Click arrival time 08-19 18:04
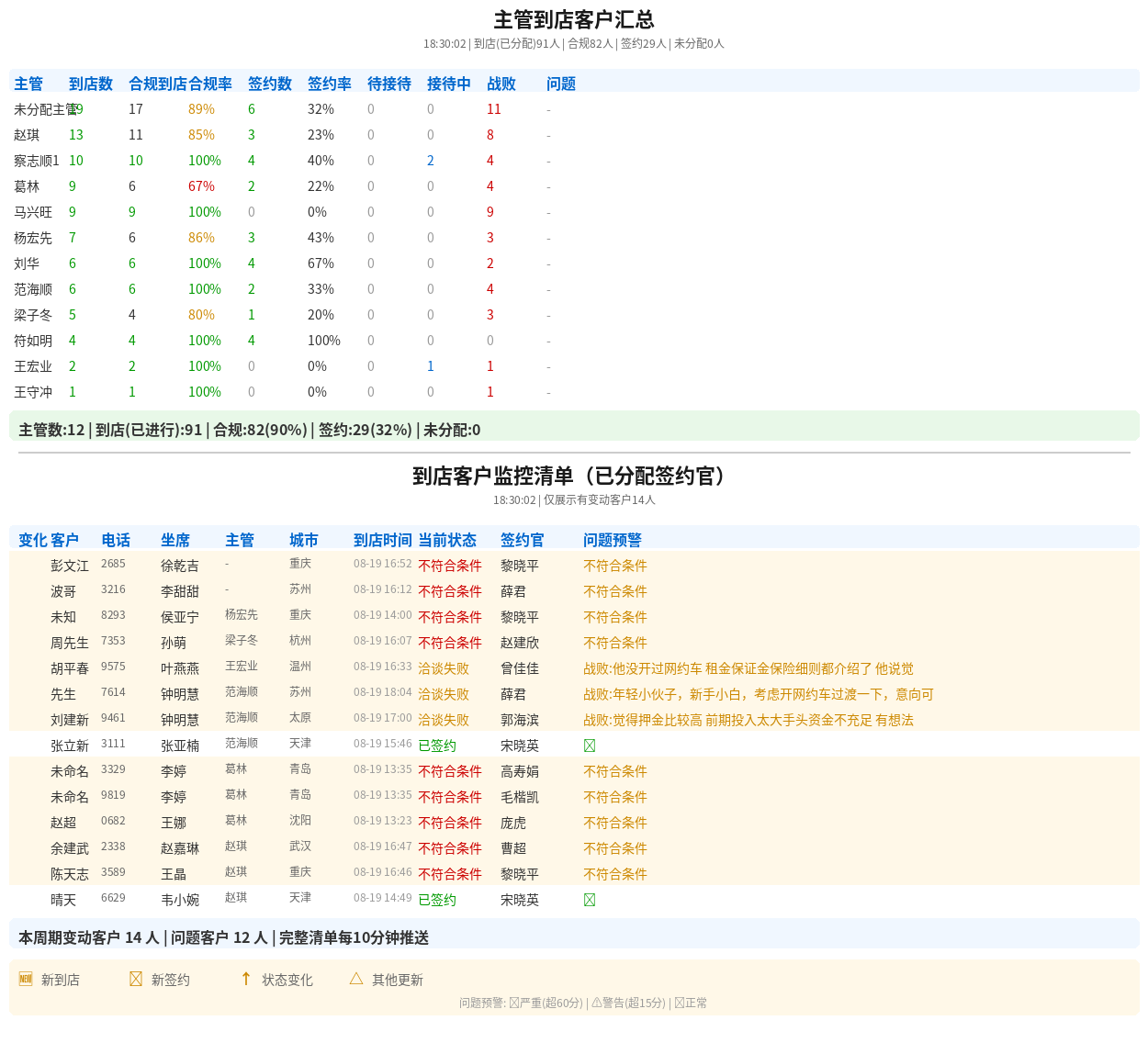1148x1054 pixels. point(383,692)
